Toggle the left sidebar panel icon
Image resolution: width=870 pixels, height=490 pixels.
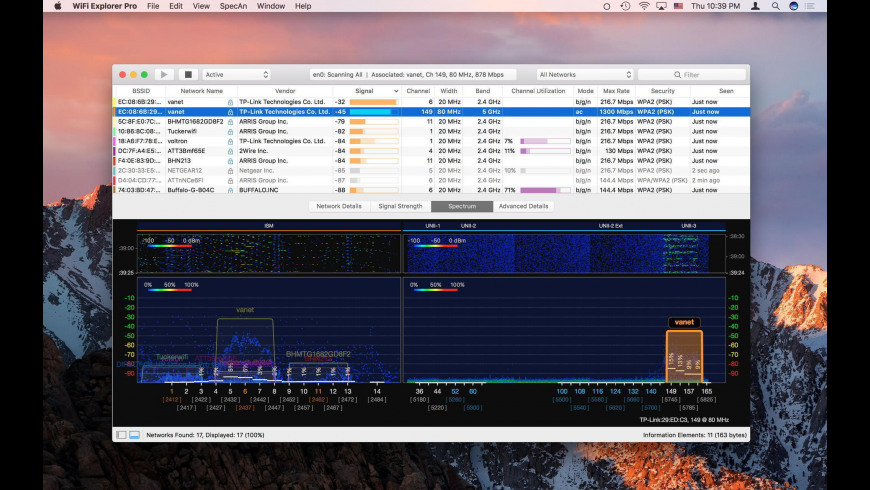[122, 435]
